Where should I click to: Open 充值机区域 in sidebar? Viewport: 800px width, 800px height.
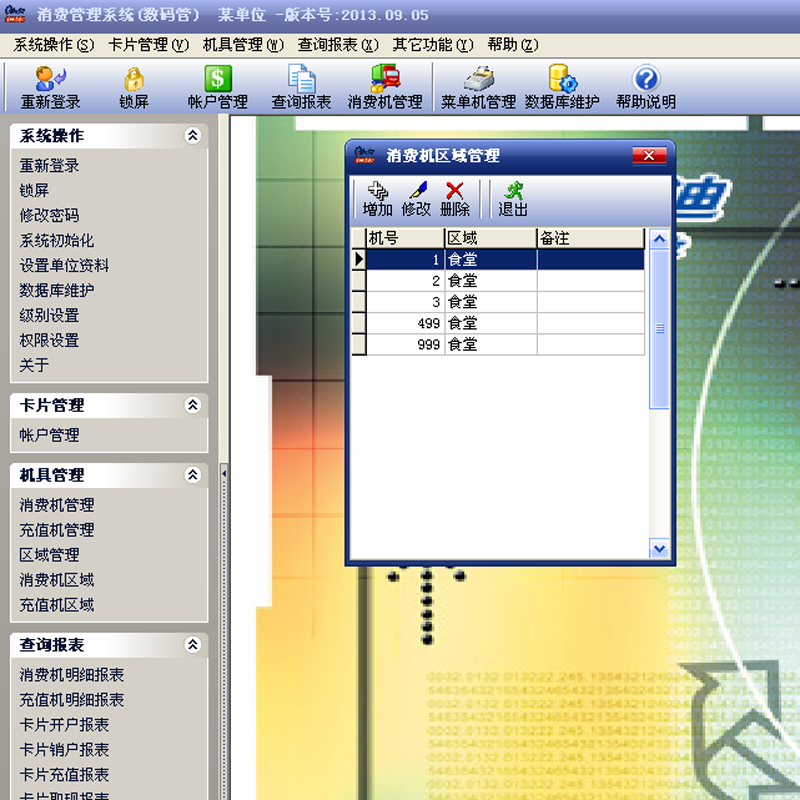pyautogui.click(x=57, y=605)
